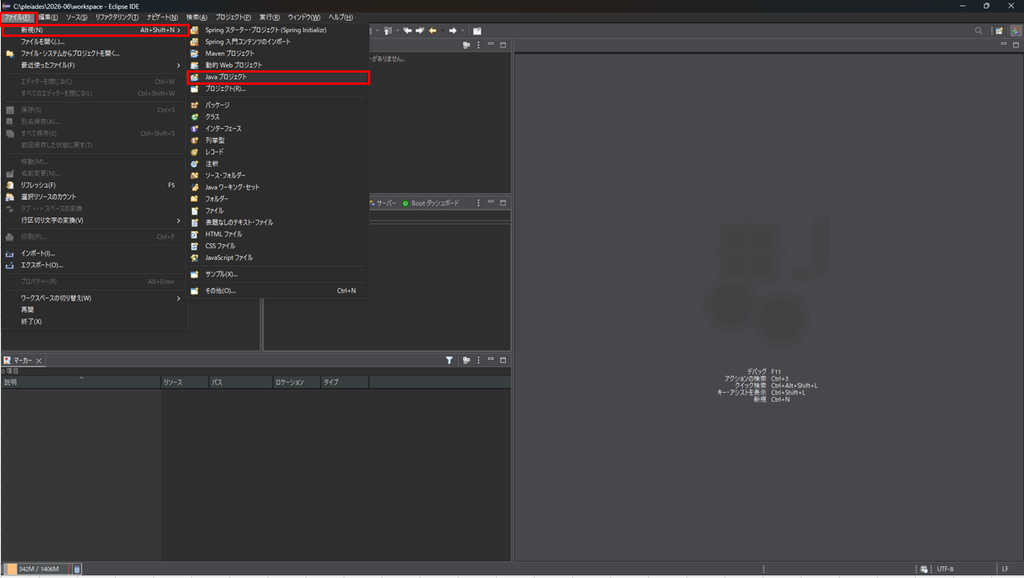1024x578 pixels.
Task: Click the forward arrow toolbar icon
Action: click(x=453, y=31)
